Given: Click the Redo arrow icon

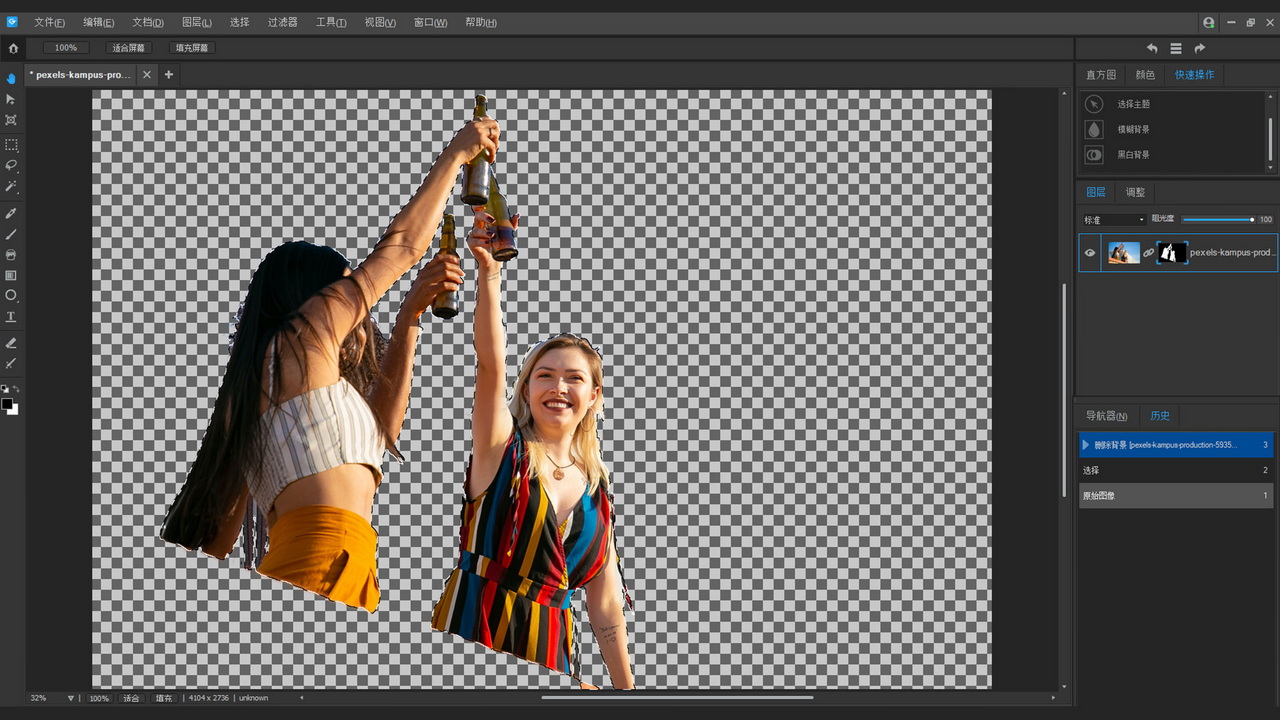Looking at the screenshot, I should coord(1199,48).
